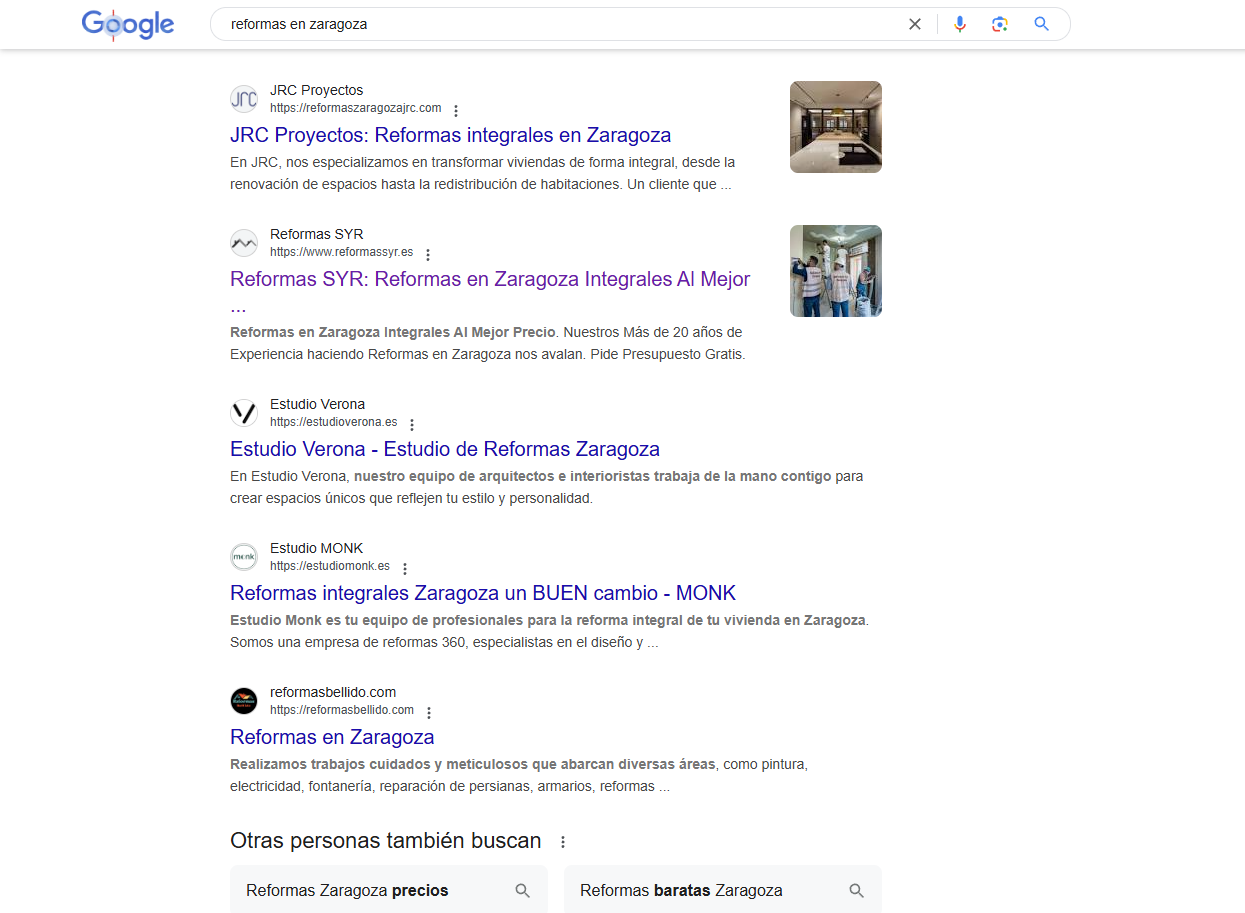
Task: Click the Estudio MONK site favicon
Action: [x=243, y=556]
